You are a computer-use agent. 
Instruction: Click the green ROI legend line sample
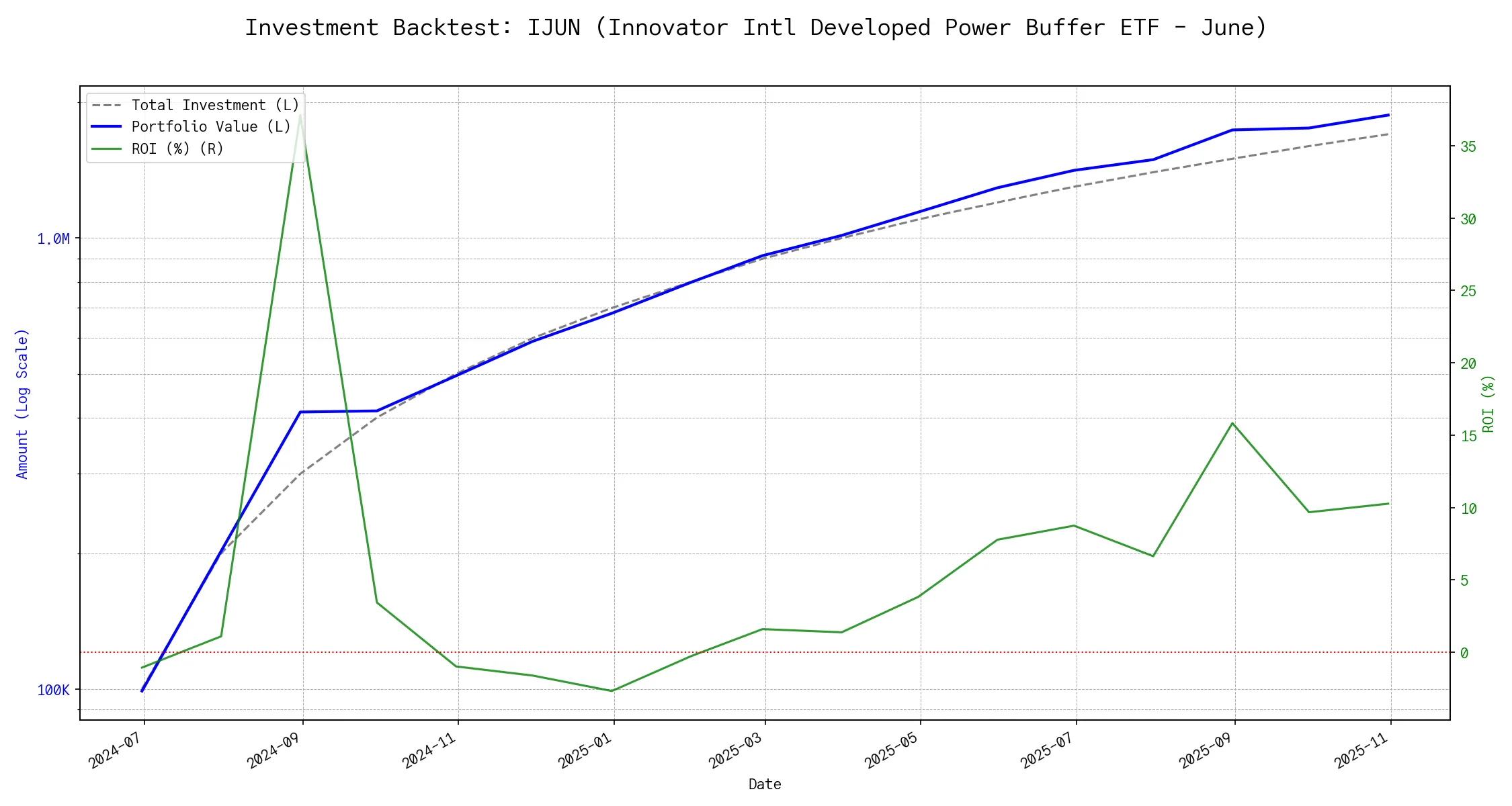(x=107, y=148)
